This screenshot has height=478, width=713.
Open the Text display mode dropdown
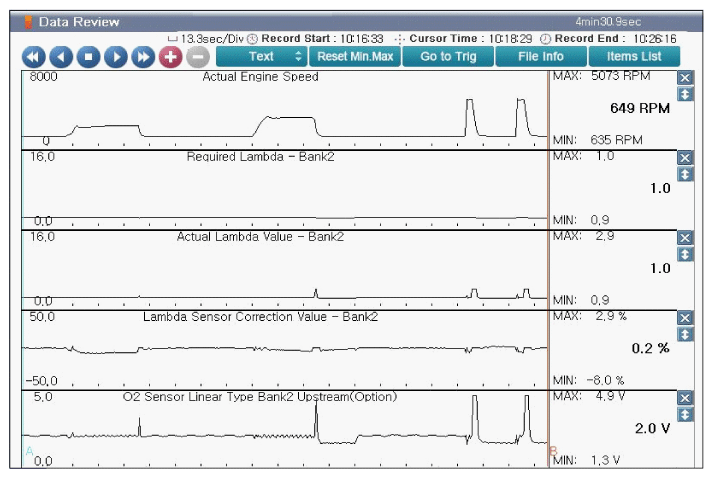click(261, 57)
